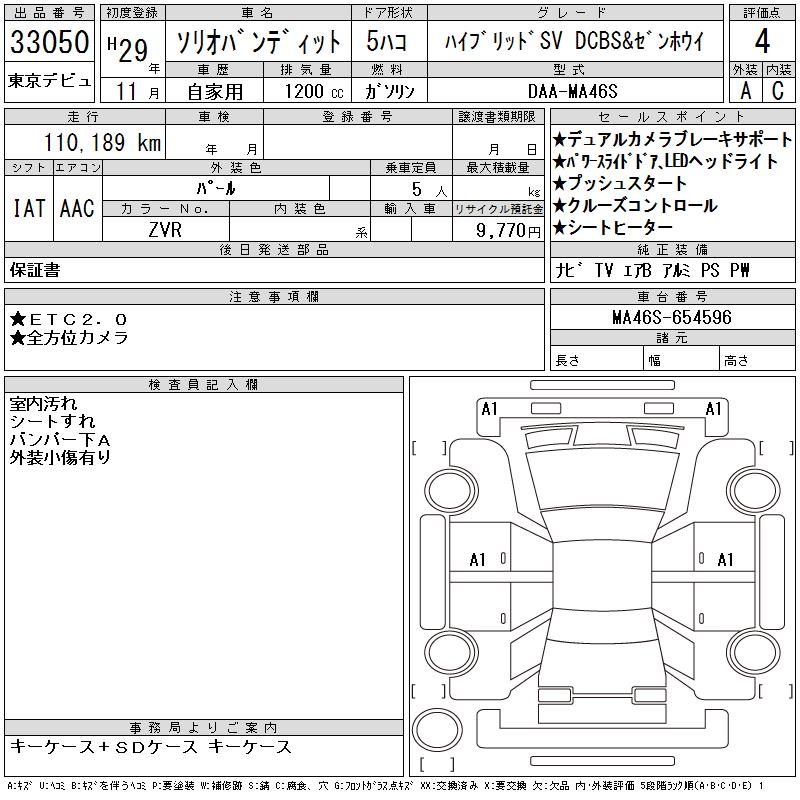Click sales point デュアルカメラブレーキサポート
The height and width of the screenshot is (800, 800).
point(672,139)
